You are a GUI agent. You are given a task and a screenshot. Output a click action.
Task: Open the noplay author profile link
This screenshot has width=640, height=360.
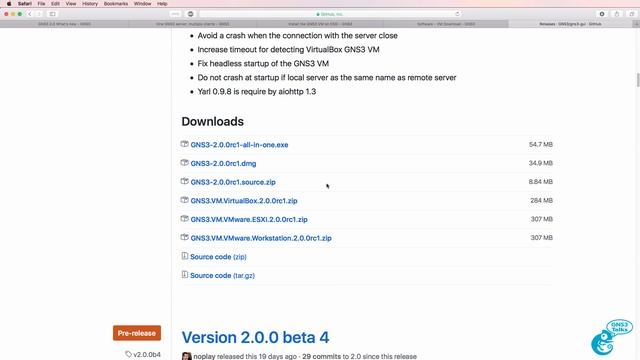(x=204, y=356)
